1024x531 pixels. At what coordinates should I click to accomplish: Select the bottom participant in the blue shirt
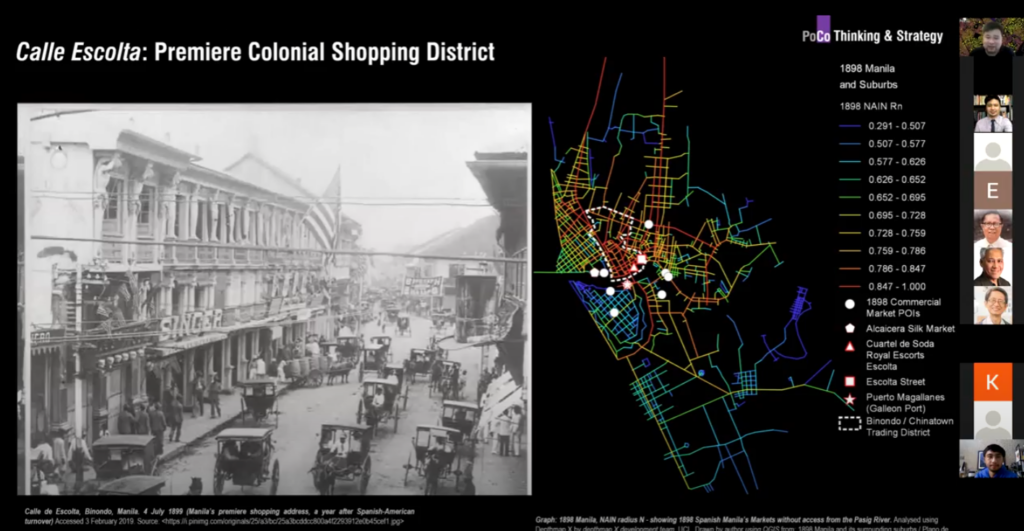coord(992,458)
